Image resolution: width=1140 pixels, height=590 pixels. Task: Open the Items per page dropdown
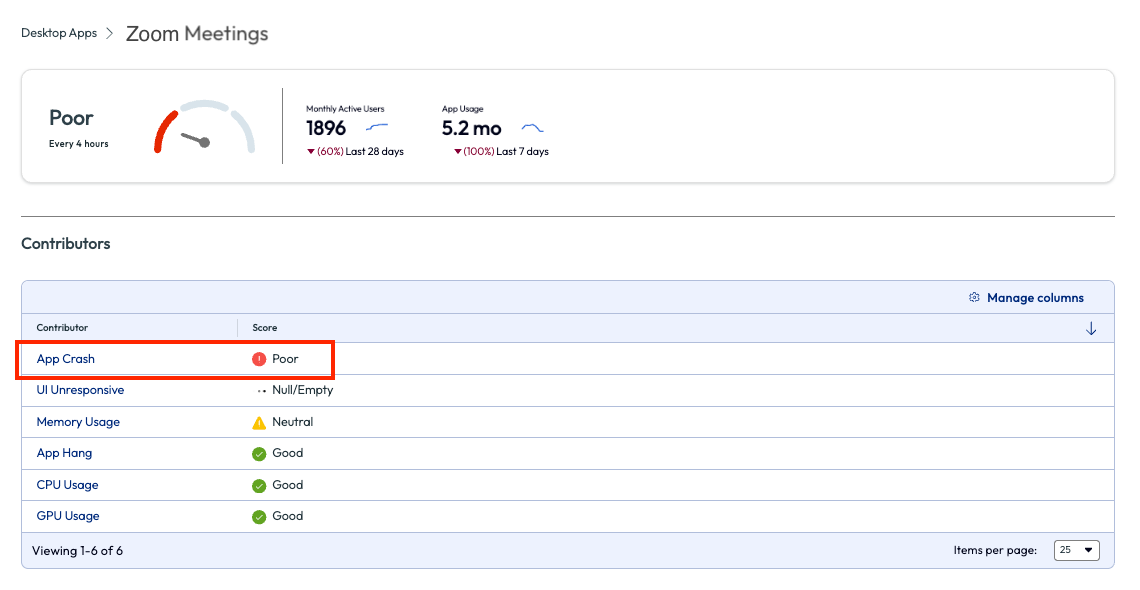tap(1077, 550)
